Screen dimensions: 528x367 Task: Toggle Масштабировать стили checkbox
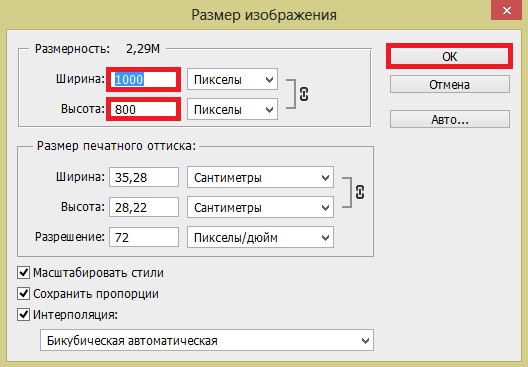pos(23,272)
